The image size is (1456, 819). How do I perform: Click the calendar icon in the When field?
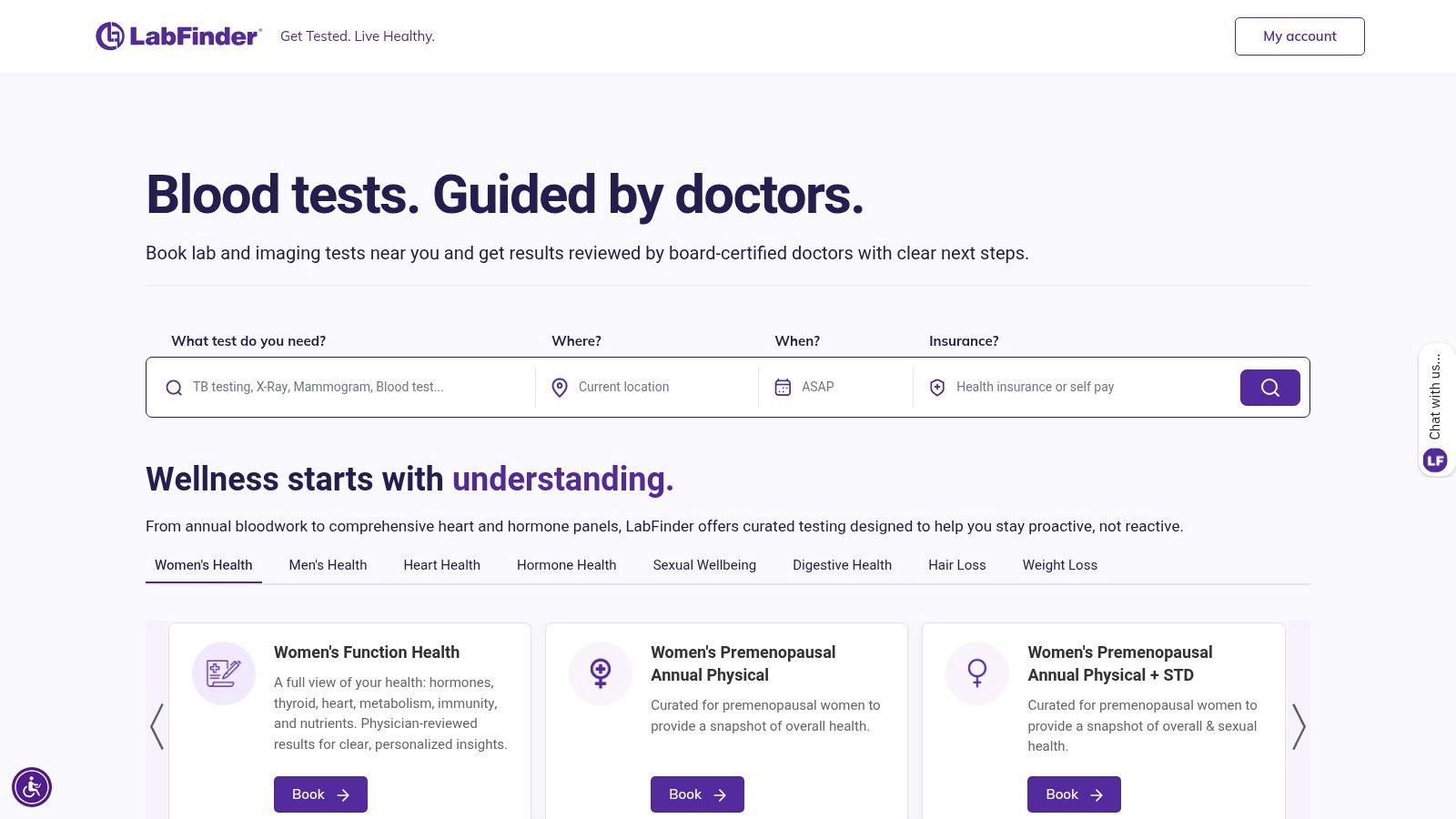pyautogui.click(x=783, y=387)
